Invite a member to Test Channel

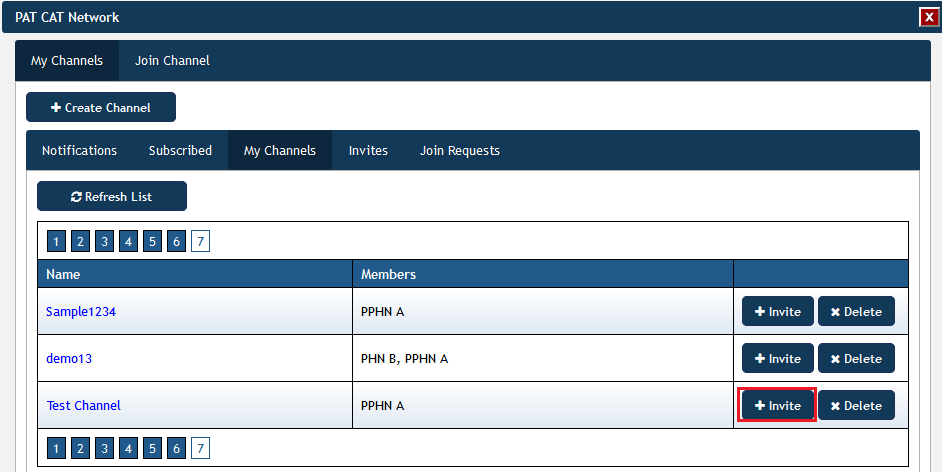pos(777,405)
